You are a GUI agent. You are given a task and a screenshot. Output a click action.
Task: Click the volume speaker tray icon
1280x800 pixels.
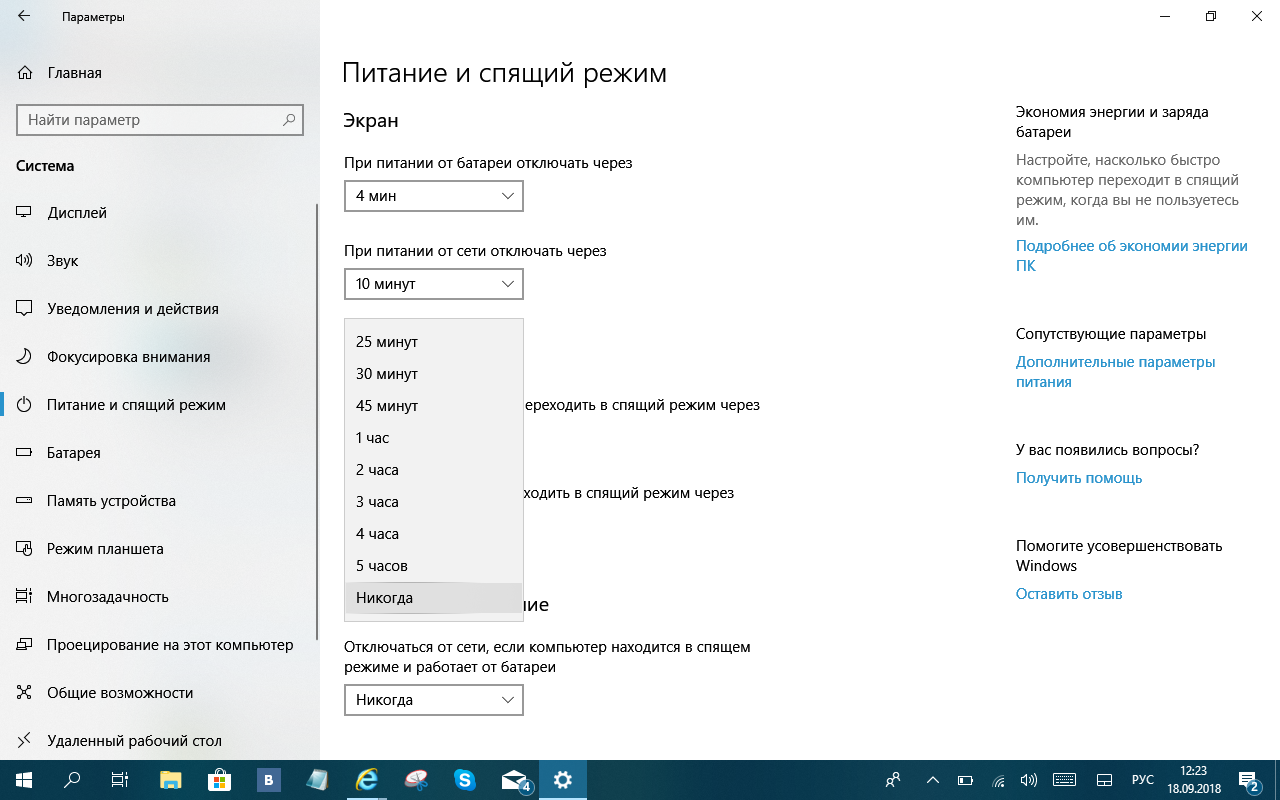pos(1029,780)
